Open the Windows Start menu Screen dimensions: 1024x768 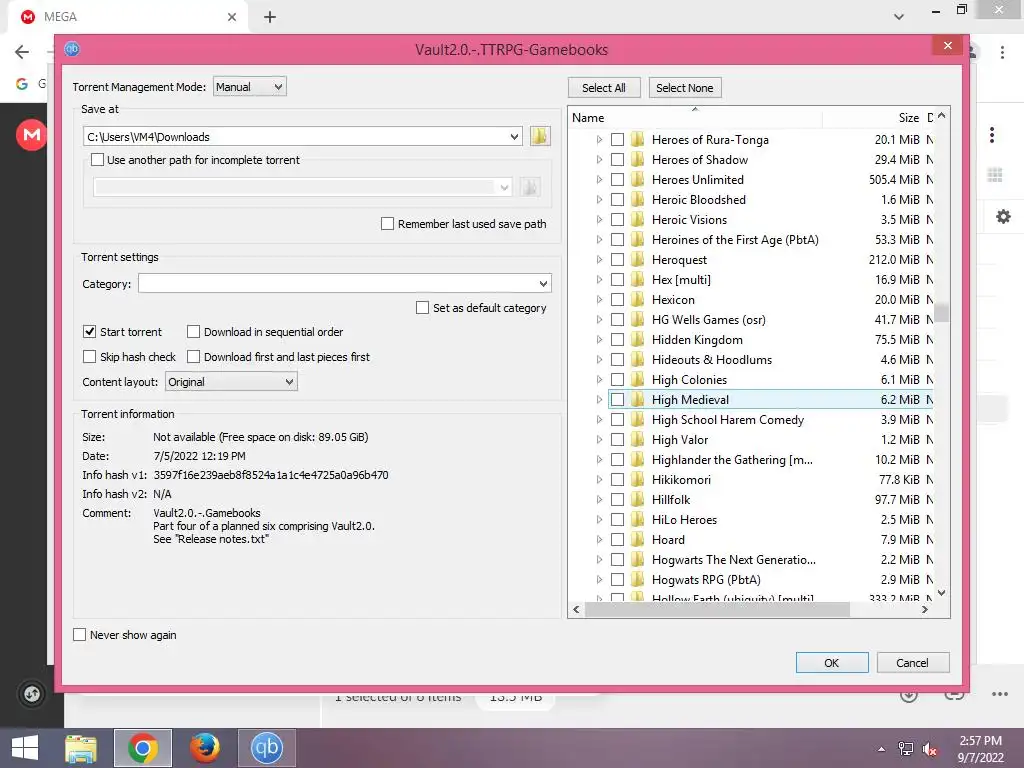click(x=25, y=748)
